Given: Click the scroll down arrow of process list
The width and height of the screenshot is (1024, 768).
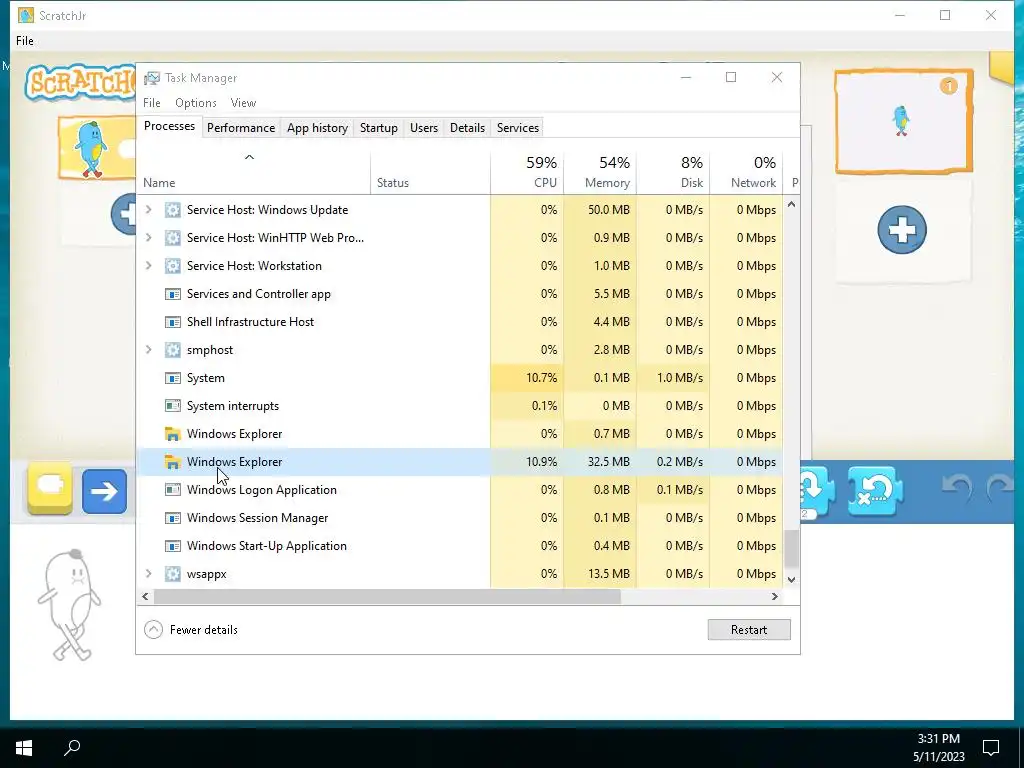Looking at the screenshot, I should pos(792,579).
